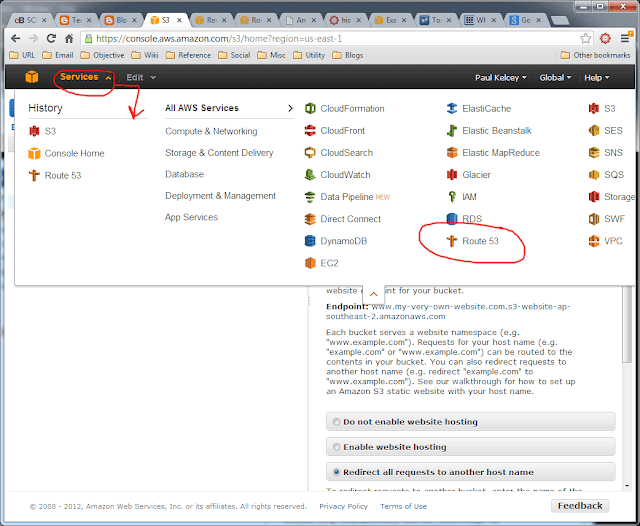Open CloudFormation service icon
640x526 pixels.
click(x=310, y=109)
